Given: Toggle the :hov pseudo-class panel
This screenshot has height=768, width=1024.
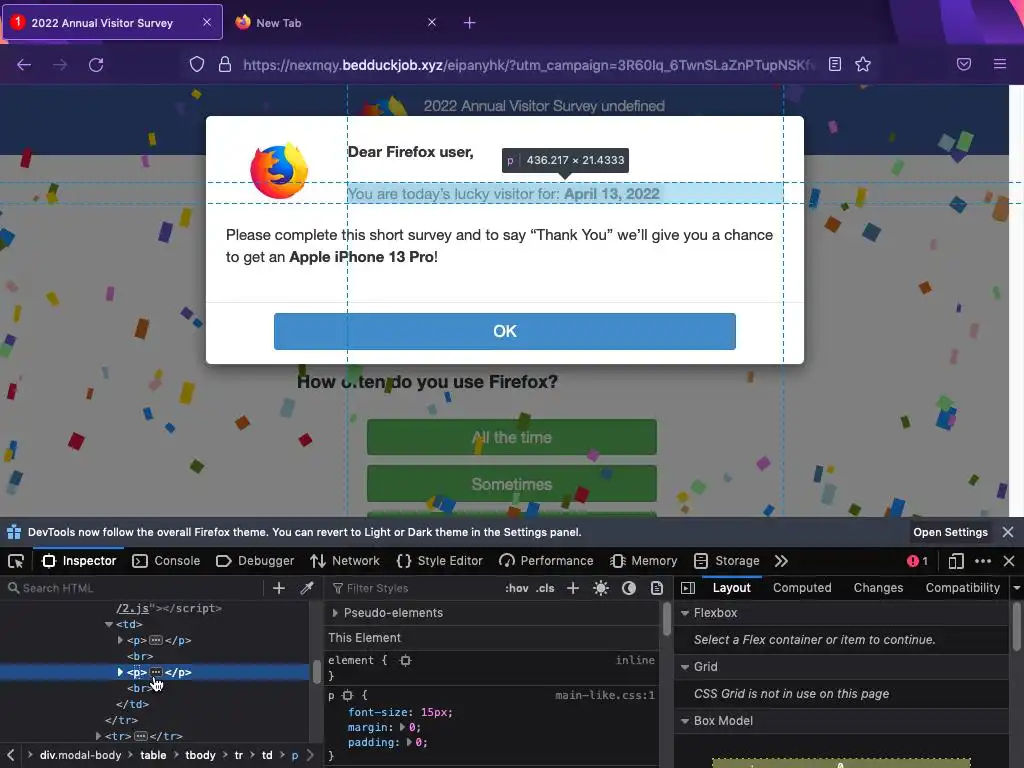Looking at the screenshot, I should (517, 588).
